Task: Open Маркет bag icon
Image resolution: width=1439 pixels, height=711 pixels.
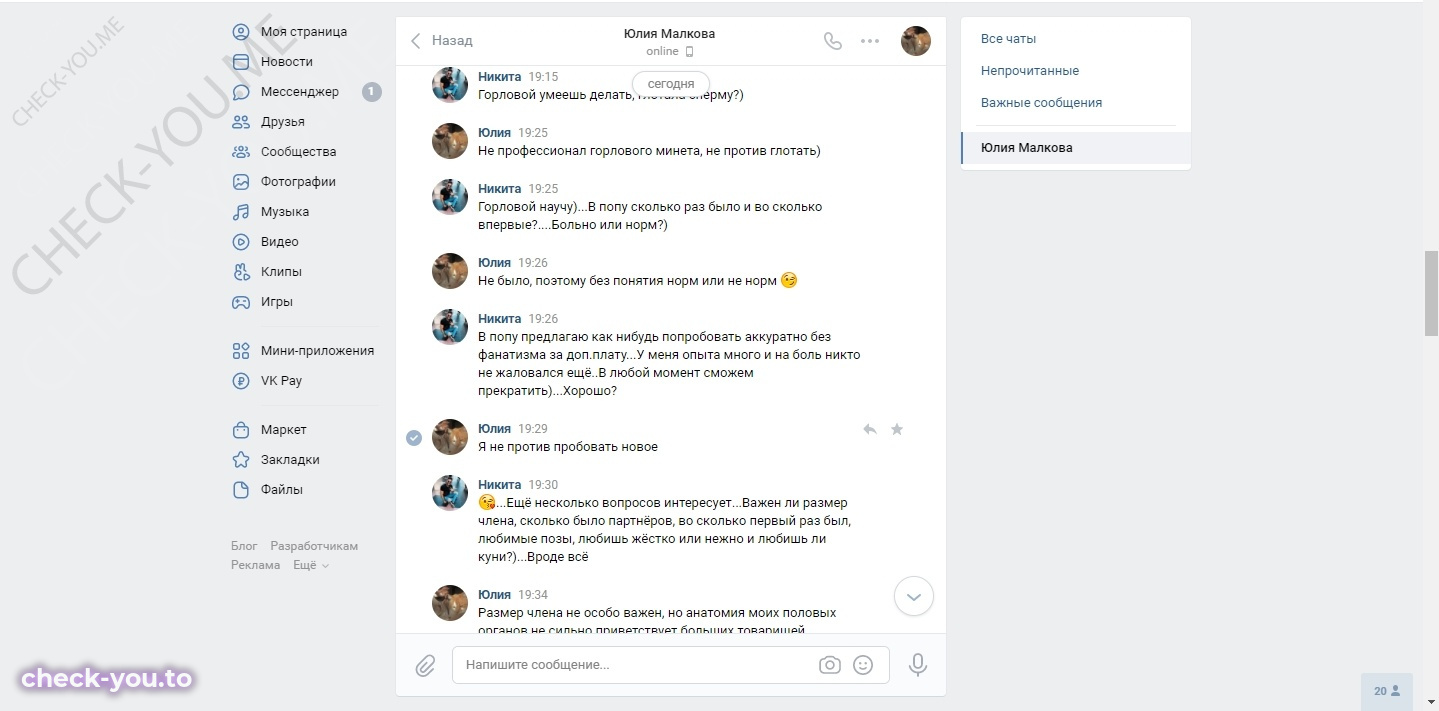Action: click(x=241, y=430)
